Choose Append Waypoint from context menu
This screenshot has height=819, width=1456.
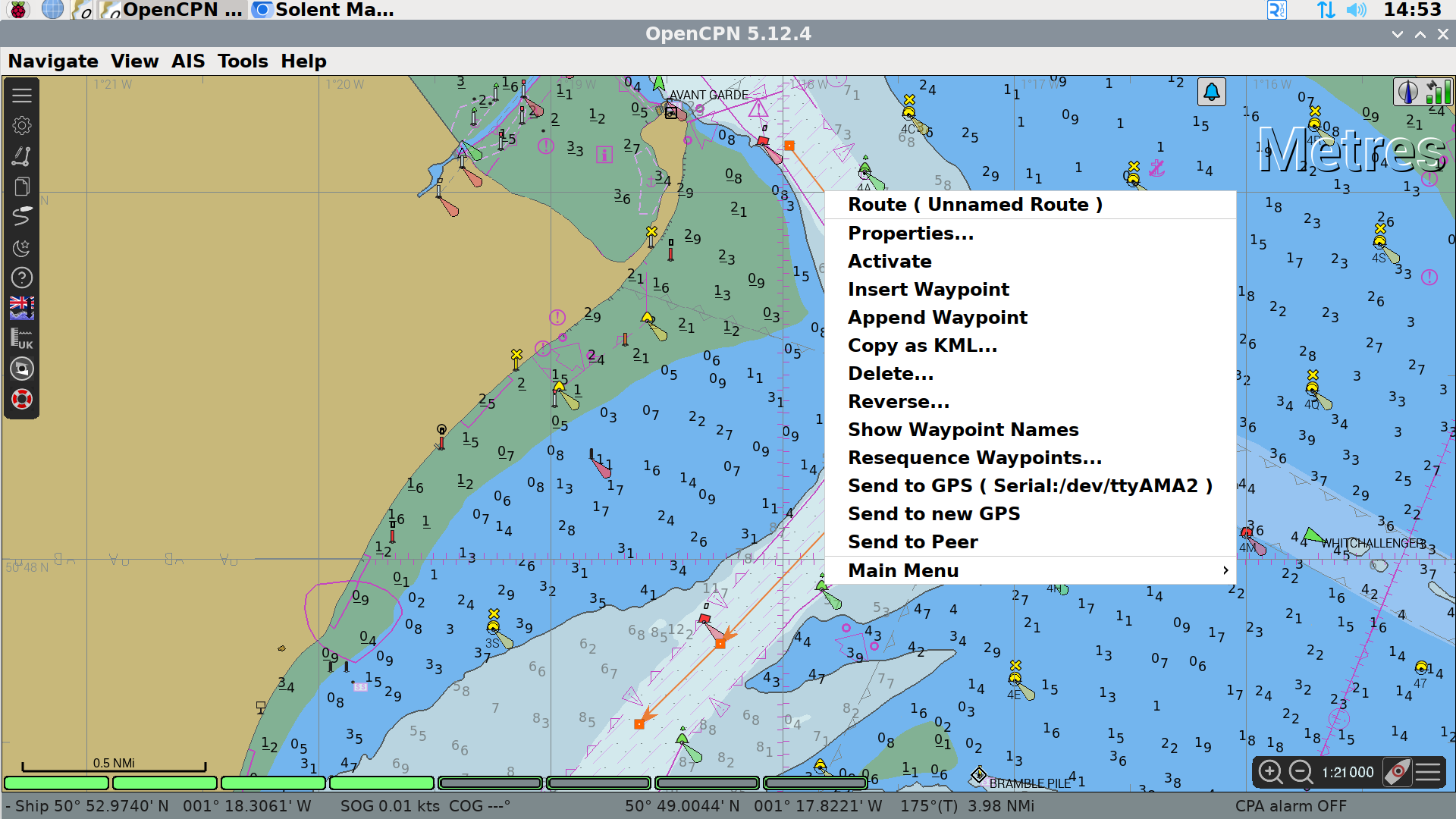coord(937,318)
